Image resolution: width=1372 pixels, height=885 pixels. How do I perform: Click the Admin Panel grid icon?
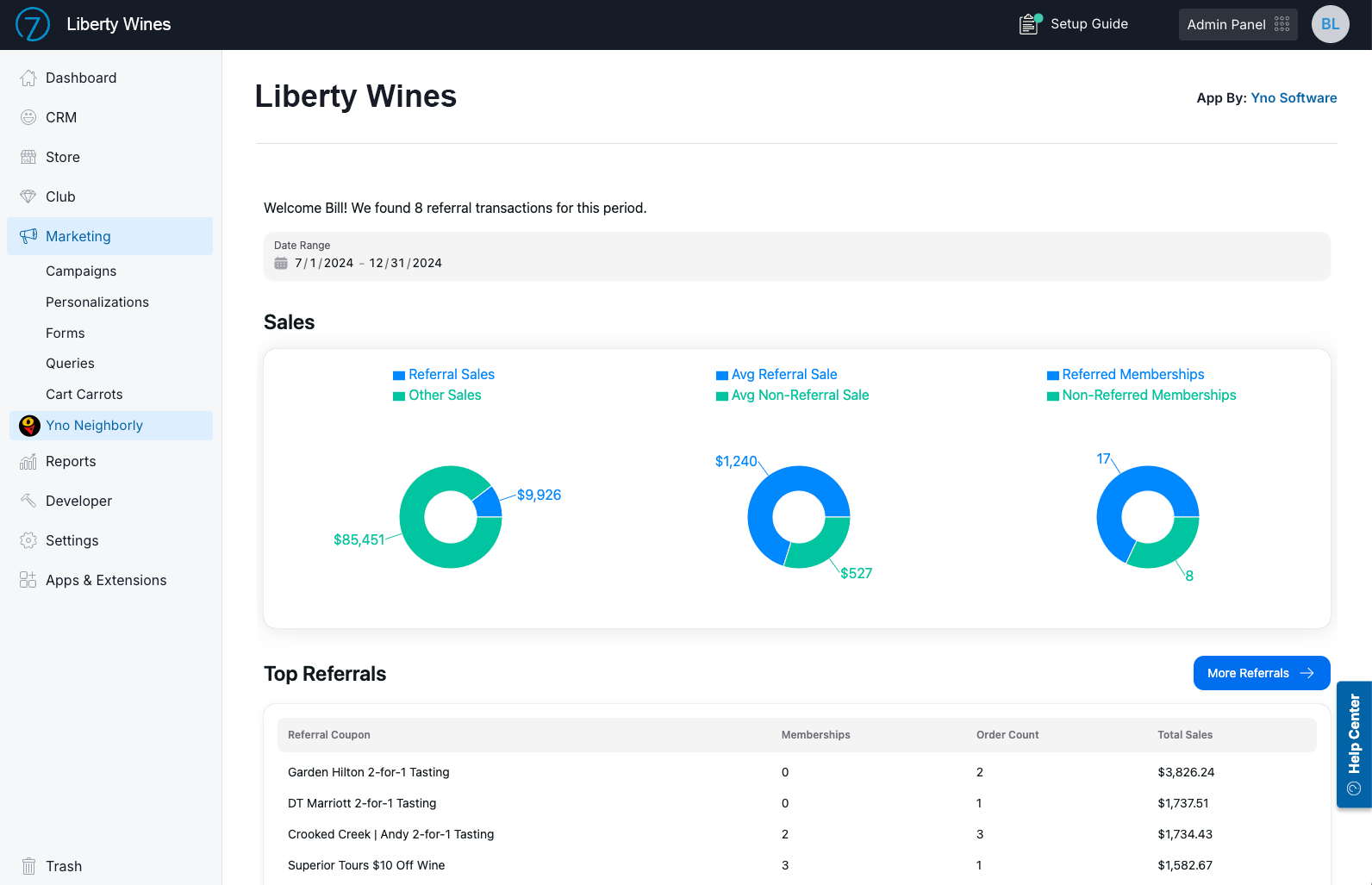(1282, 24)
